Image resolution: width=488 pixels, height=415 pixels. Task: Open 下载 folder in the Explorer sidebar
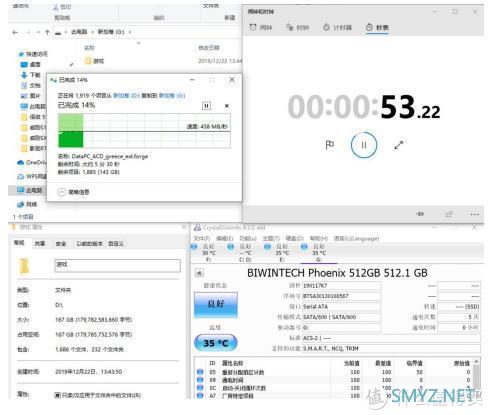tap(31, 75)
